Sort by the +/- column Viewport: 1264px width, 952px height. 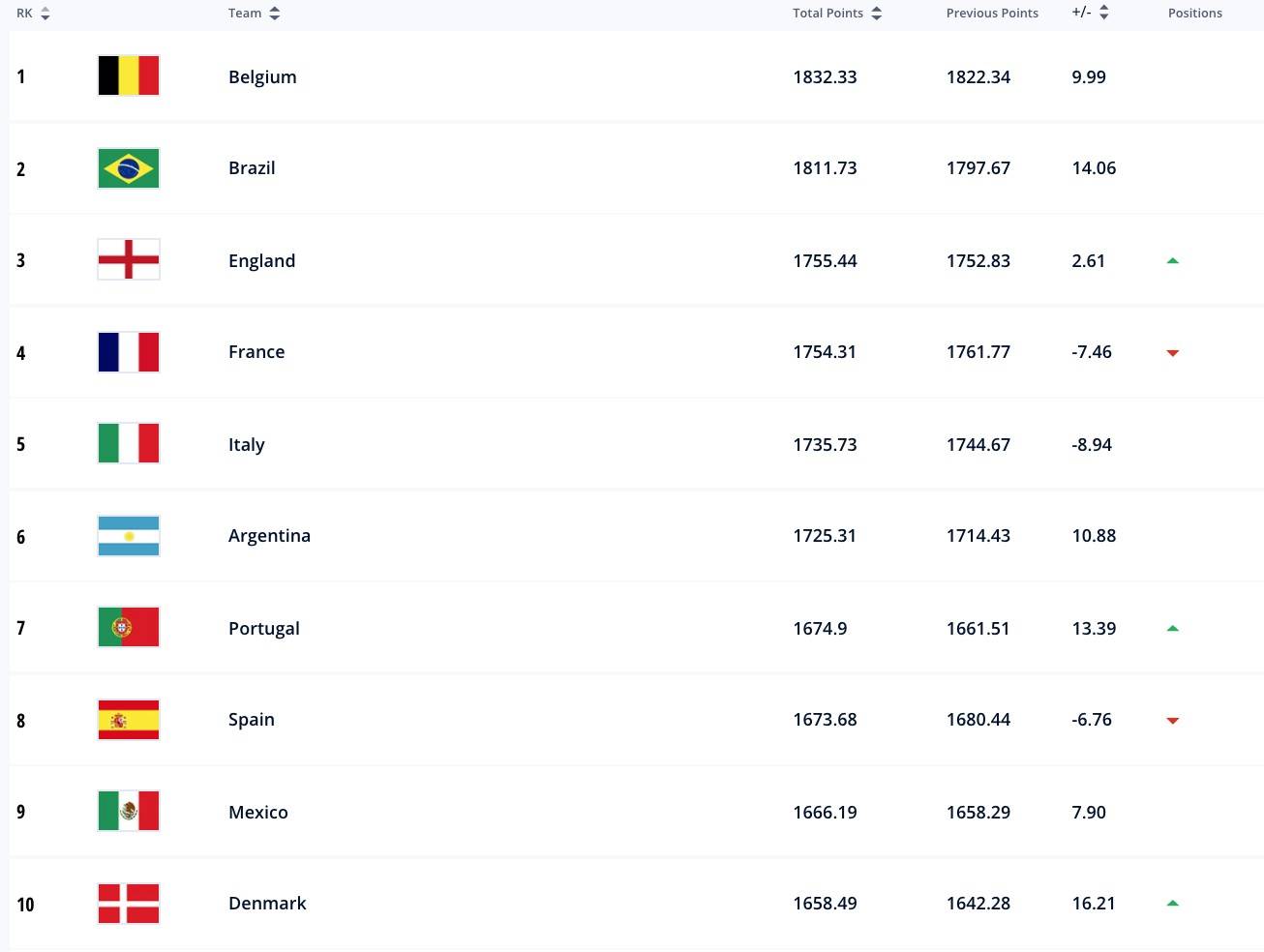coord(1090,13)
